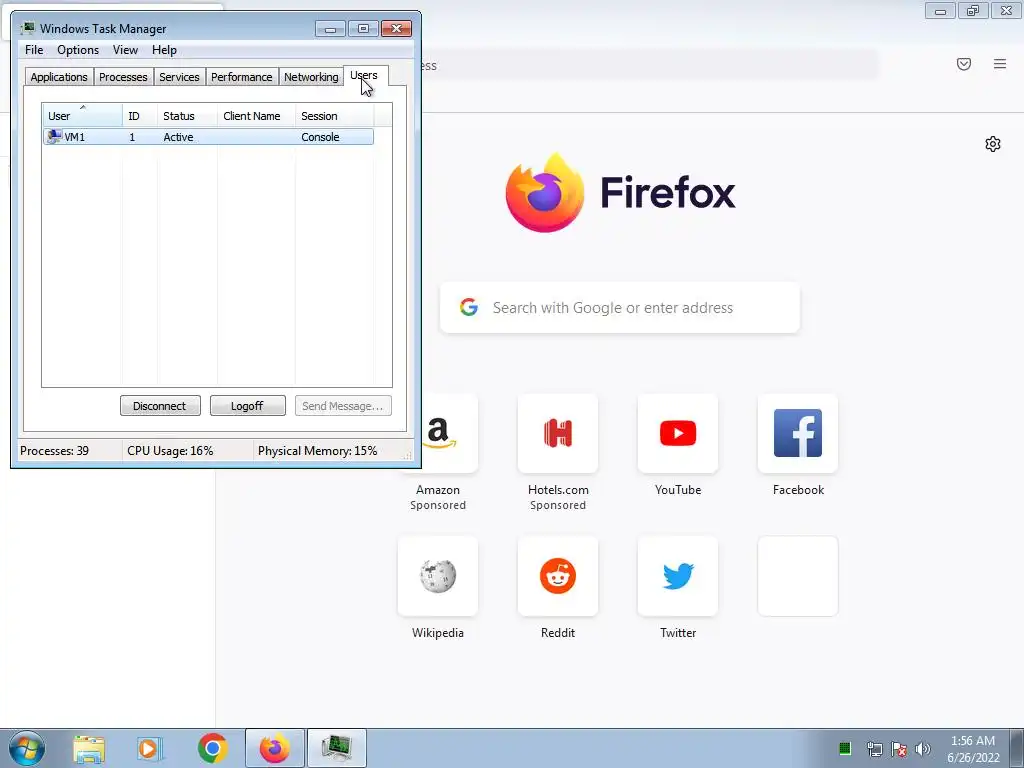Click the empty shortcut tile
The width and height of the screenshot is (1024, 768).
pos(797,576)
